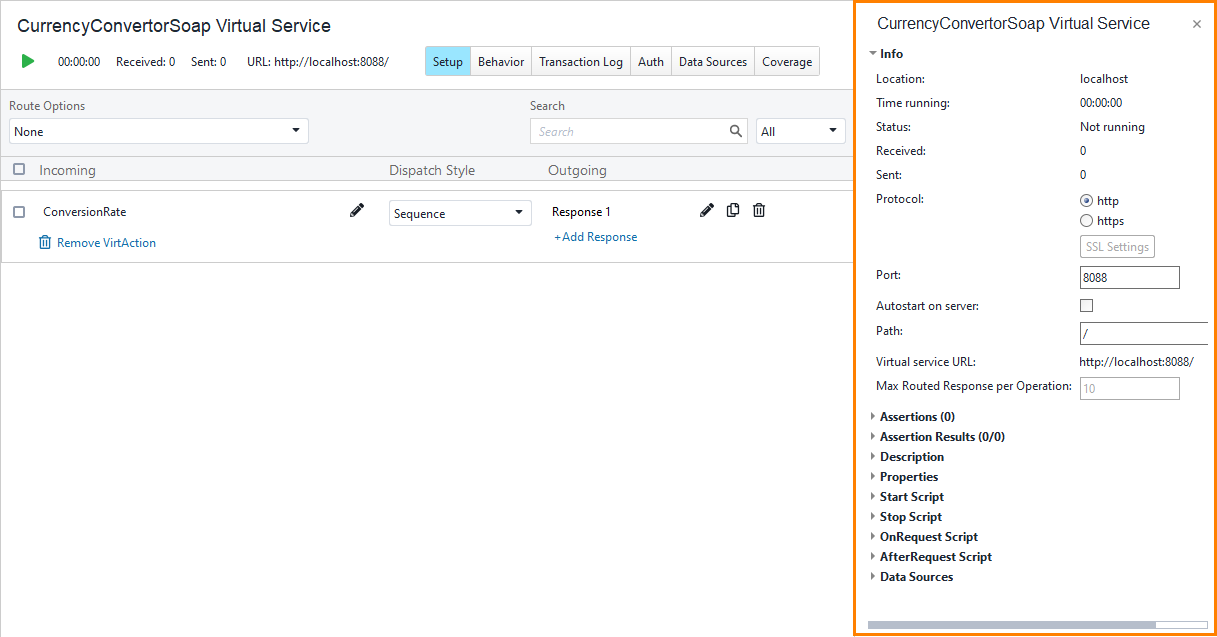1217x637 pixels.
Task: Check the select-all checkbox in the Incoming header
Action: [x=18, y=169]
